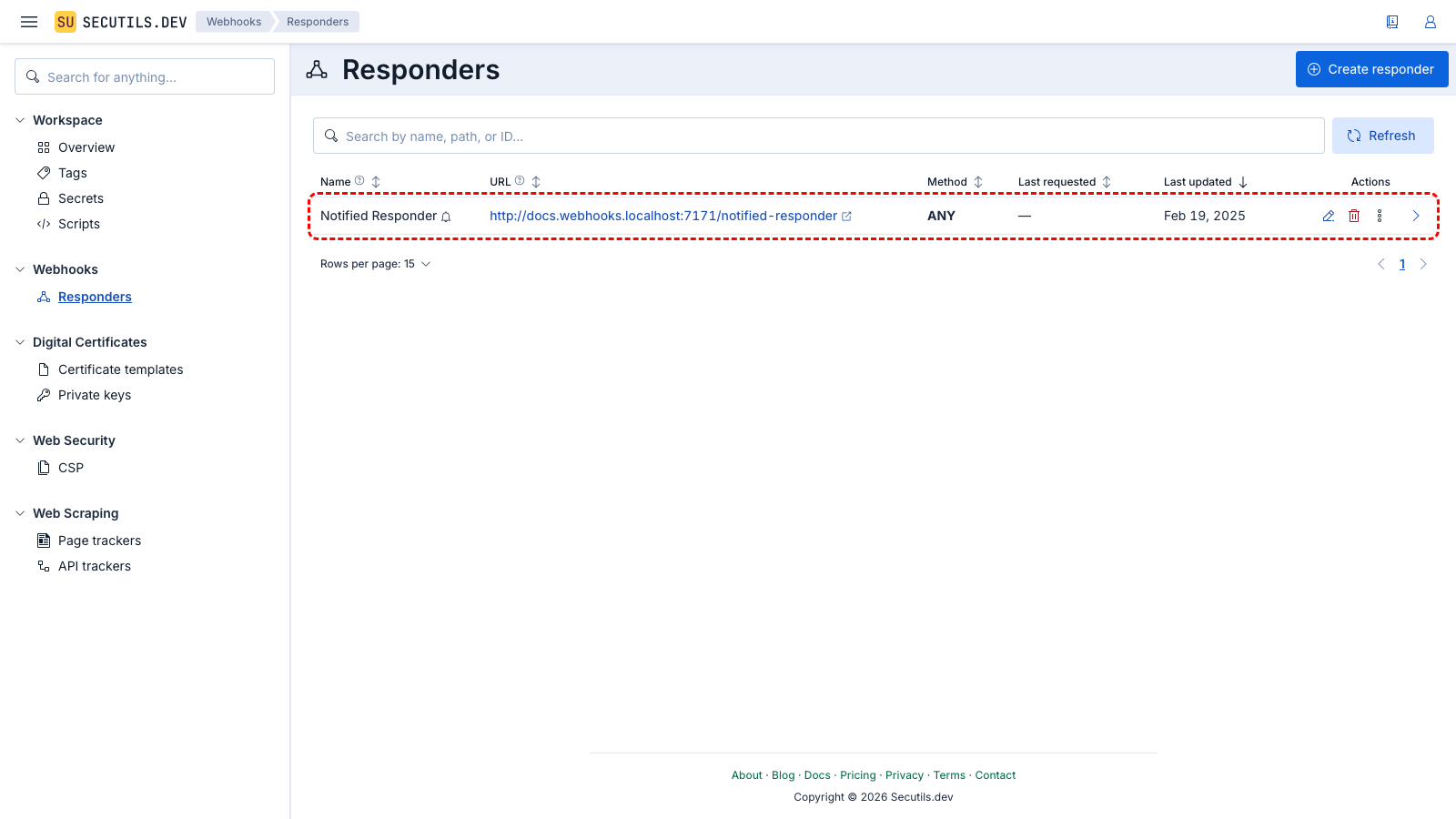Edit the Notified Responder with pencil icon
This screenshot has height=819, width=1456.
(1329, 216)
